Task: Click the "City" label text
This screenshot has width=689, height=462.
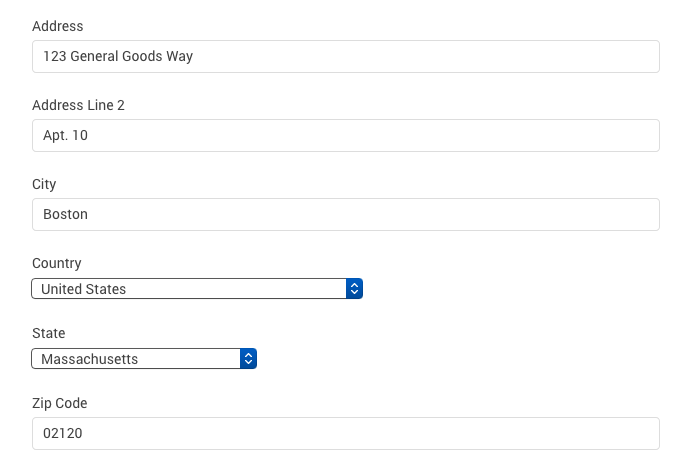Action: tap(44, 184)
